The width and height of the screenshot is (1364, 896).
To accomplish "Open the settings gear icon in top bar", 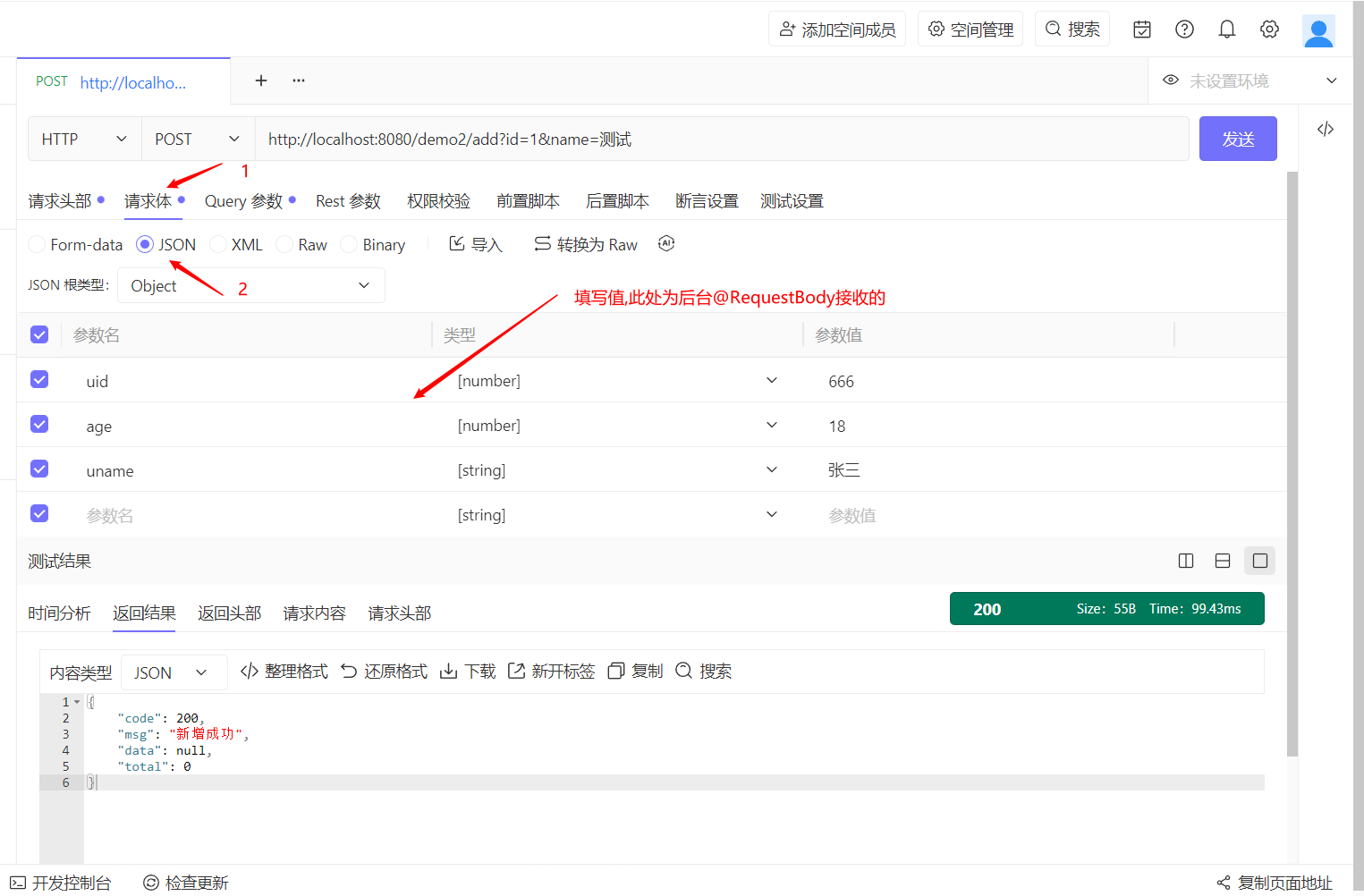I will pos(1269,30).
